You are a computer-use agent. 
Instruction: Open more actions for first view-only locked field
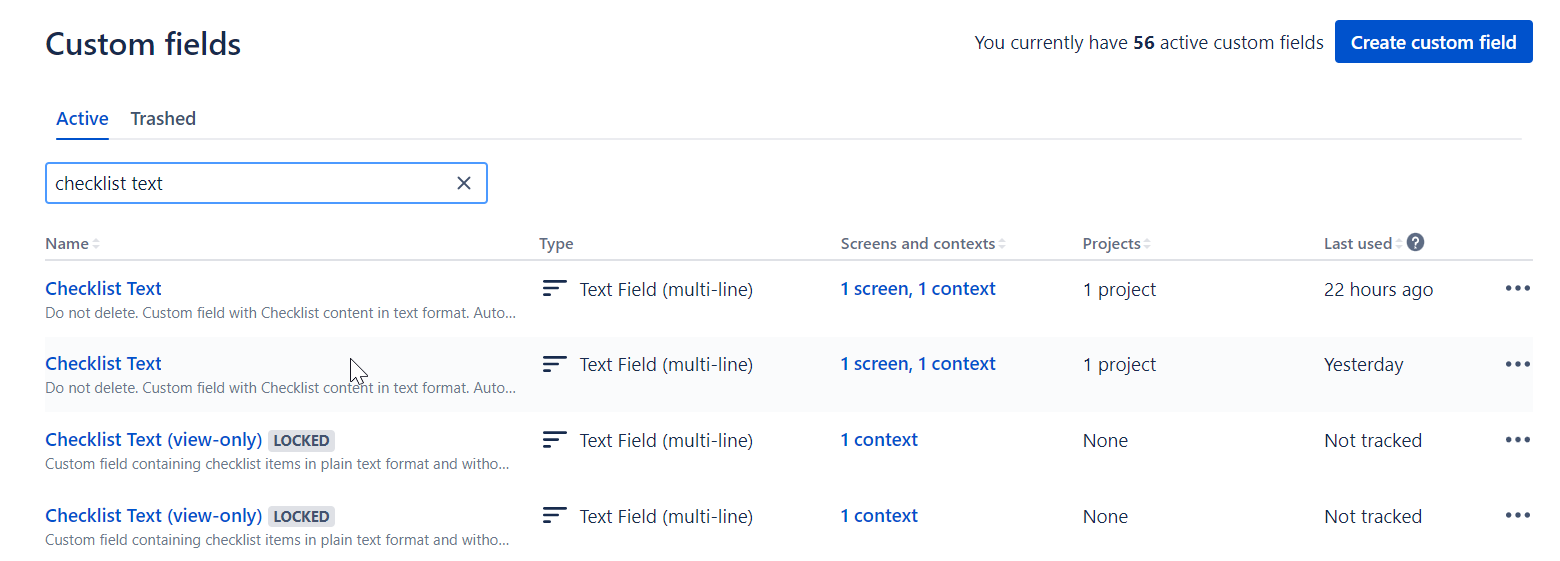[1517, 440]
